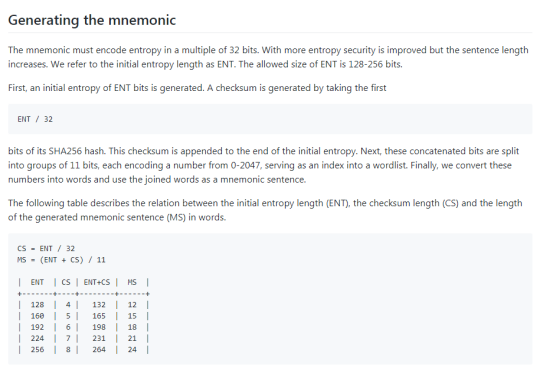Click the CS column header in table

[x=66, y=282]
